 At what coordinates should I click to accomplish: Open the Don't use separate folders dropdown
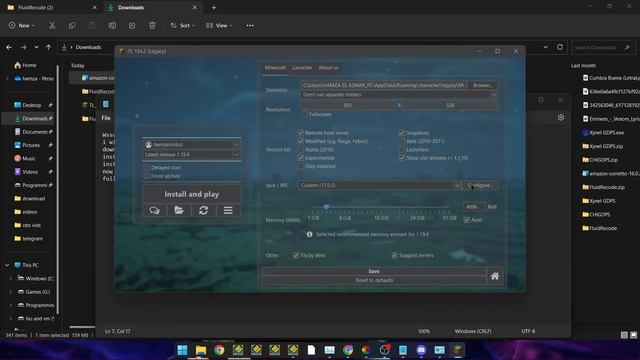pyautogui.click(x=399, y=95)
